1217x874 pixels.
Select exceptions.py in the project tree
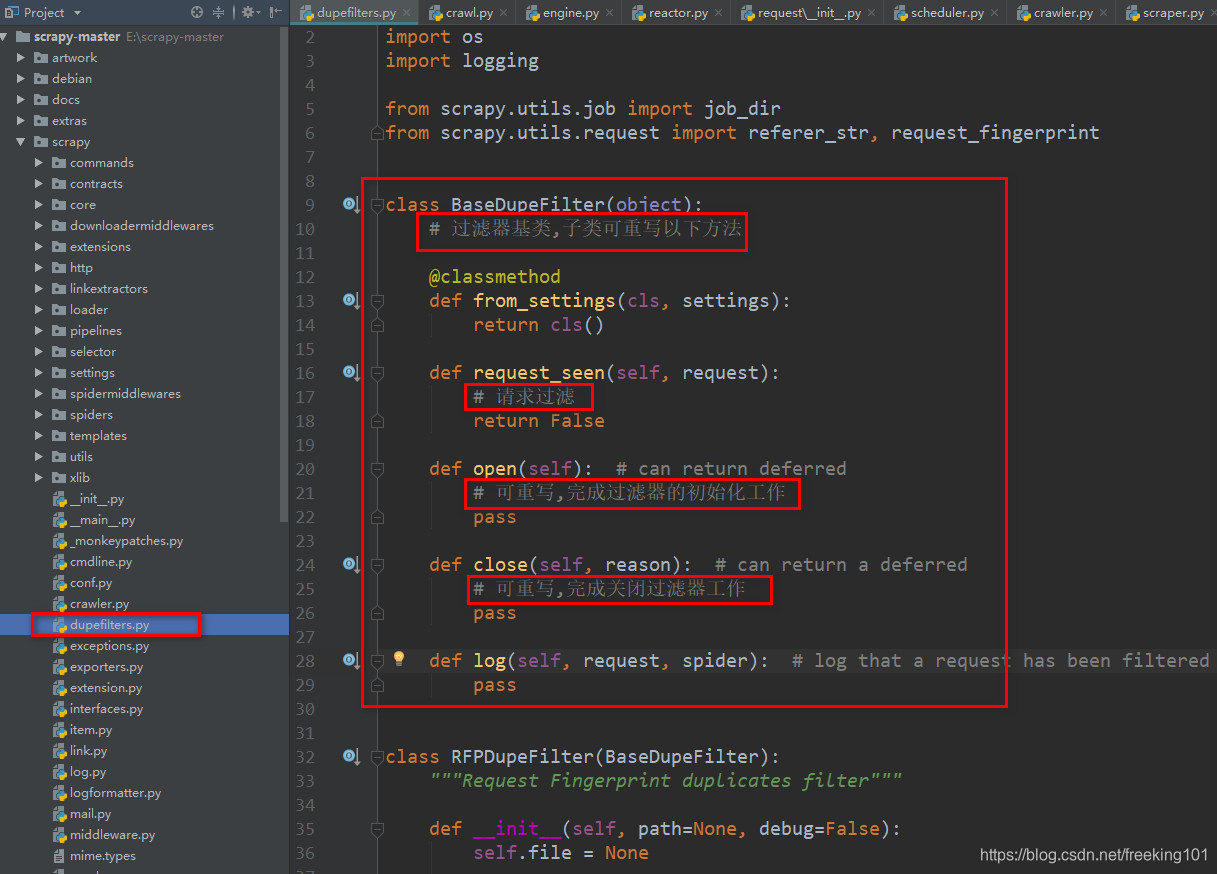click(x=144, y=646)
